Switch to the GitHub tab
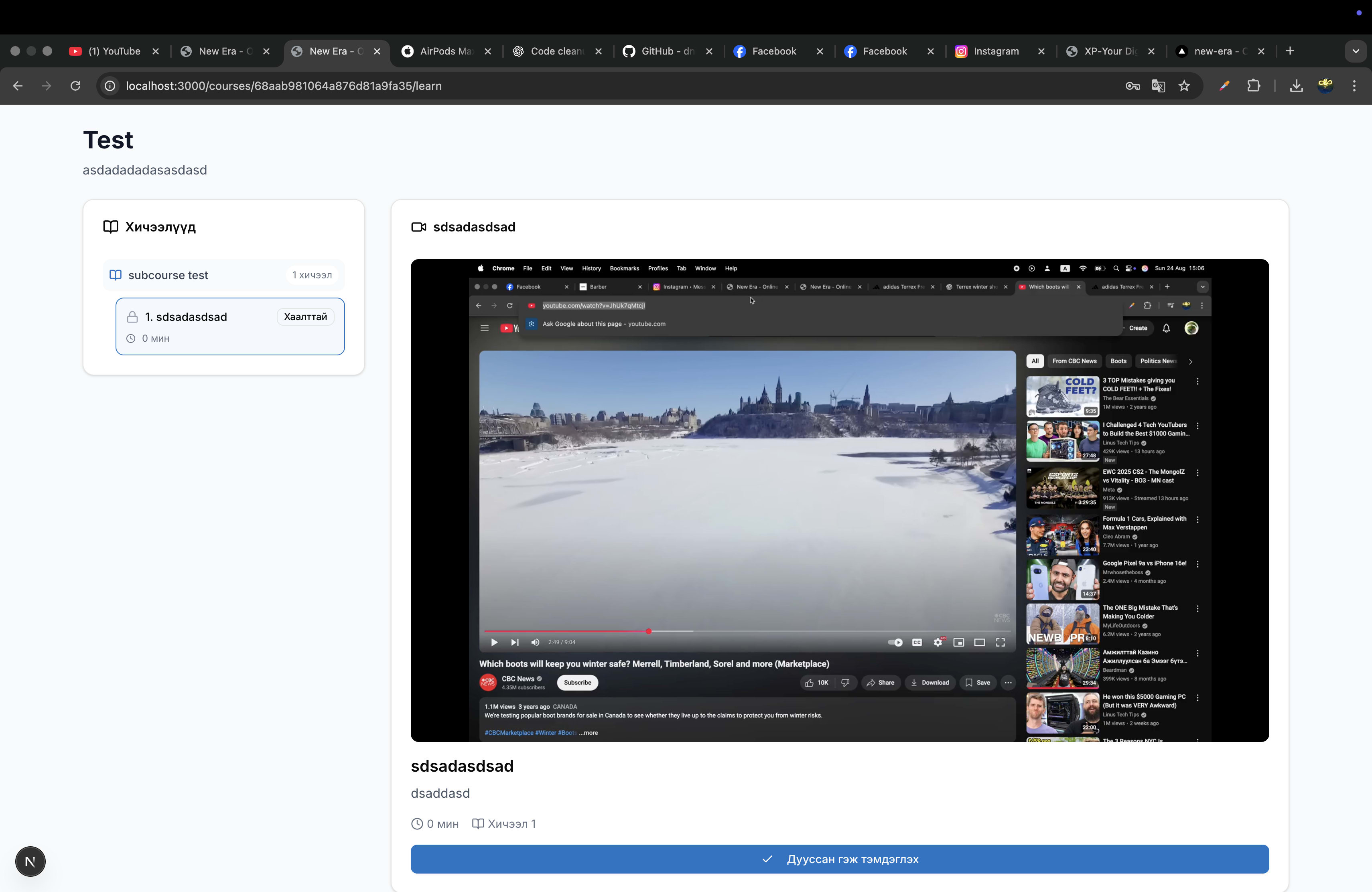The image size is (1372, 892). point(668,51)
